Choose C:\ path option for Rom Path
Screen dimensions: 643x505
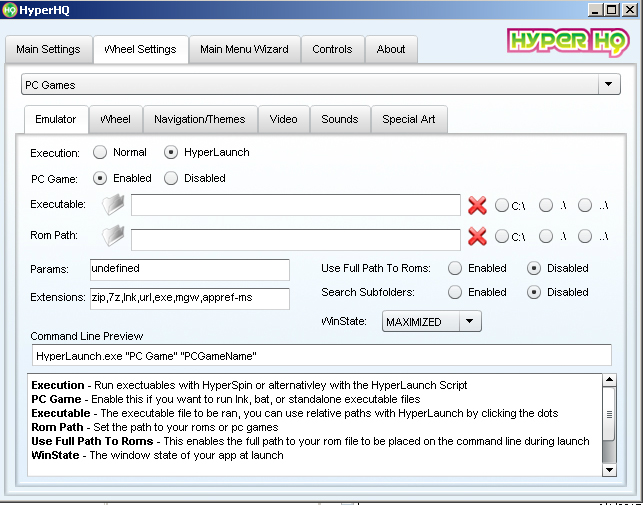coord(502,236)
